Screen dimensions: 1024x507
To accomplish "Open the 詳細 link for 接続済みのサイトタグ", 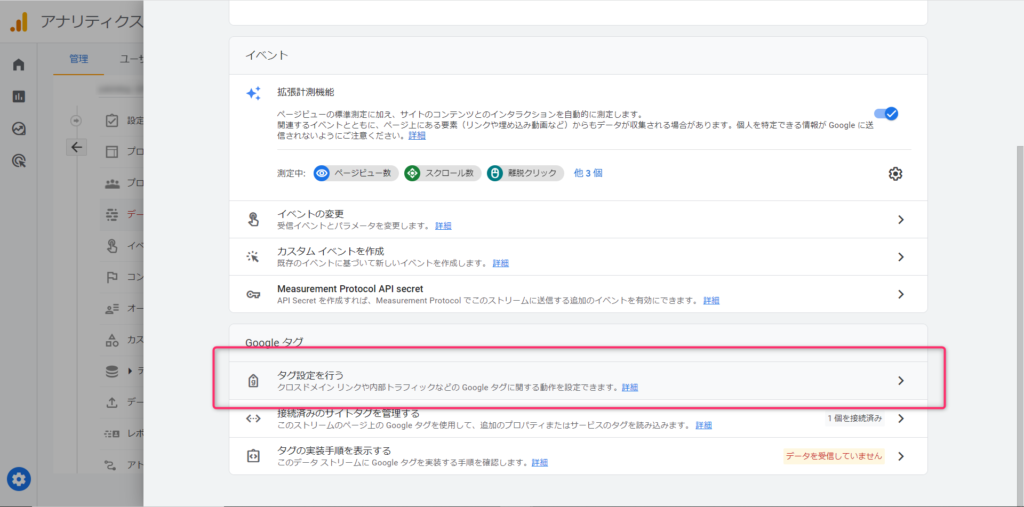I will pyautogui.click(x=703, y=425).
